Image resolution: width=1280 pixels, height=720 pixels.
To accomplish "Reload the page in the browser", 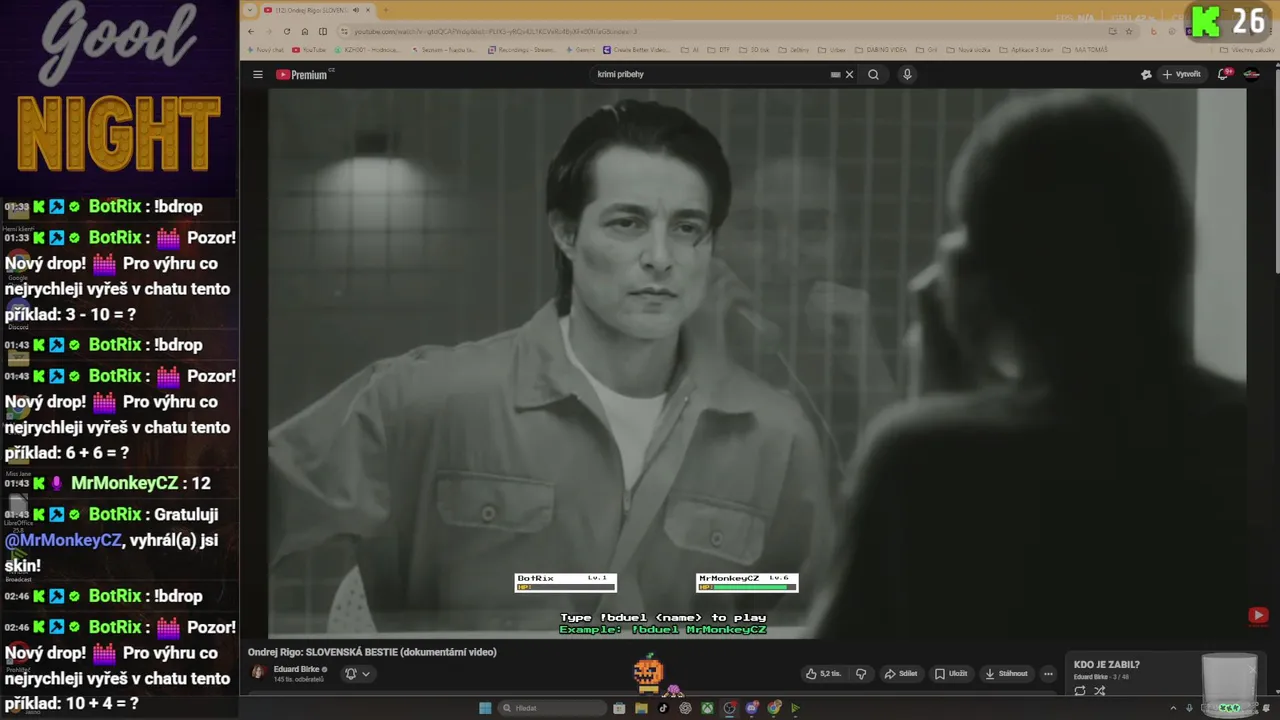I will [x=287, y=32].
